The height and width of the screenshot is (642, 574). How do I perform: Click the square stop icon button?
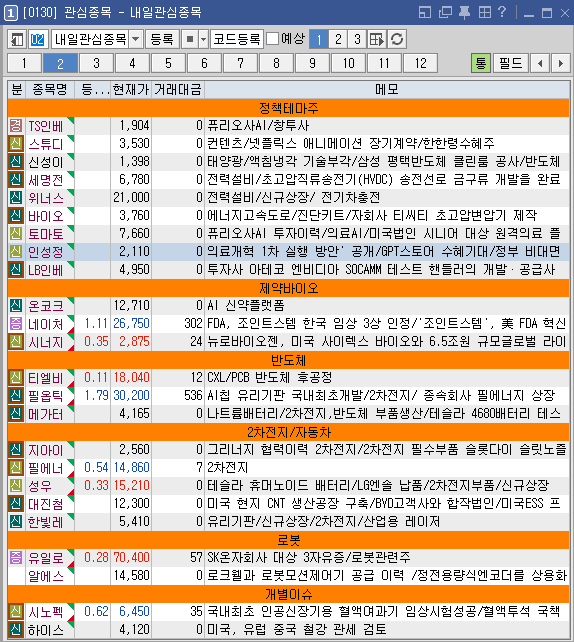190,39
